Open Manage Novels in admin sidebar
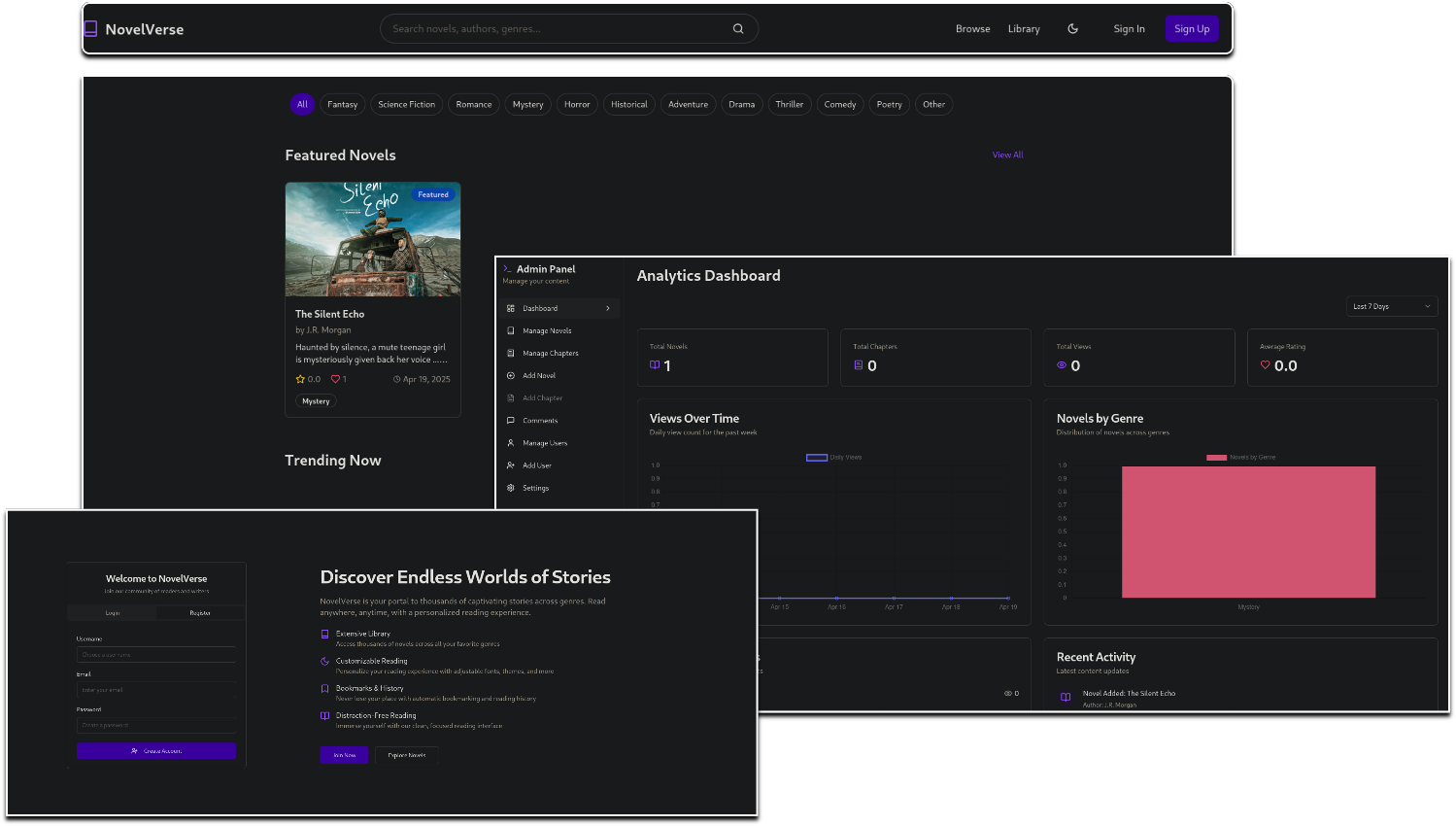Screen dimensions: 1456x826 point(547,331)
